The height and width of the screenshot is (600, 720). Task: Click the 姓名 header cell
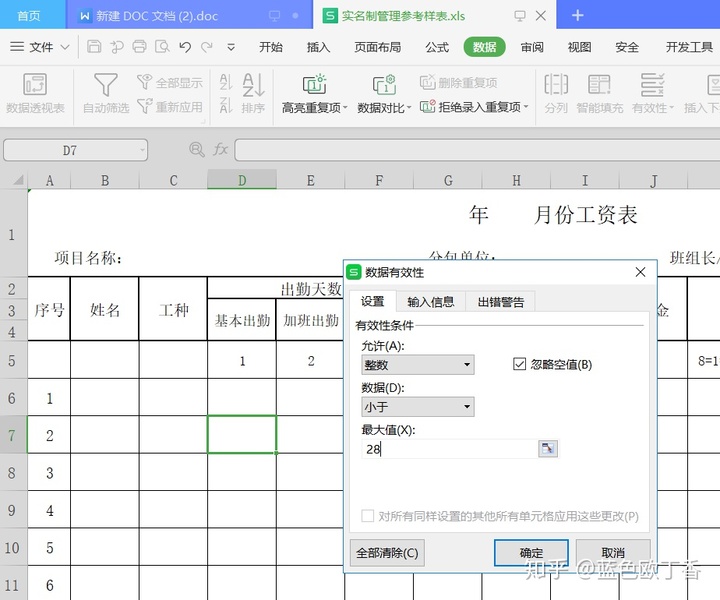pyautogui.click(x=105, y=309)
